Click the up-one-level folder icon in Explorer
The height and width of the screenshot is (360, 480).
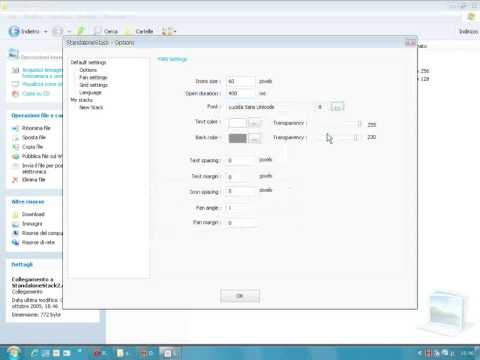(x=81, y=31)
